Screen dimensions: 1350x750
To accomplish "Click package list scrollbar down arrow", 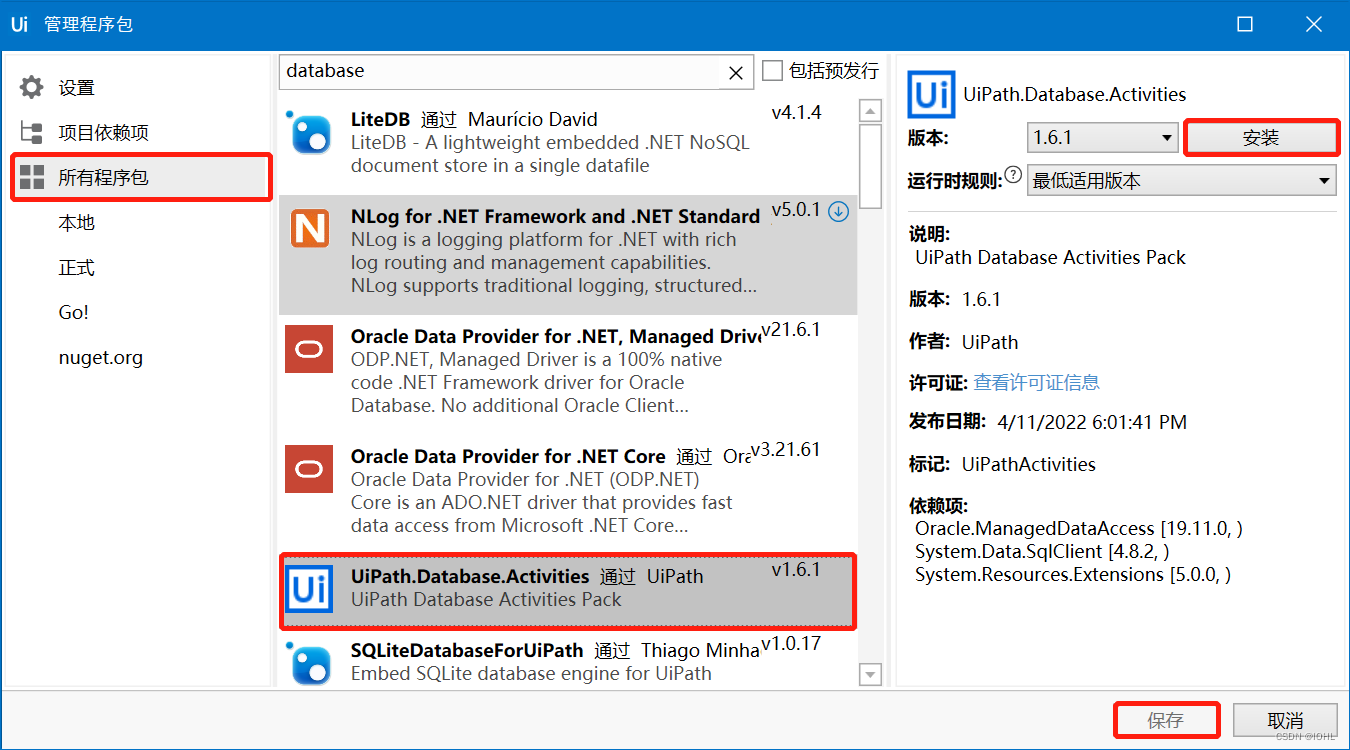I will pos(870,675).
